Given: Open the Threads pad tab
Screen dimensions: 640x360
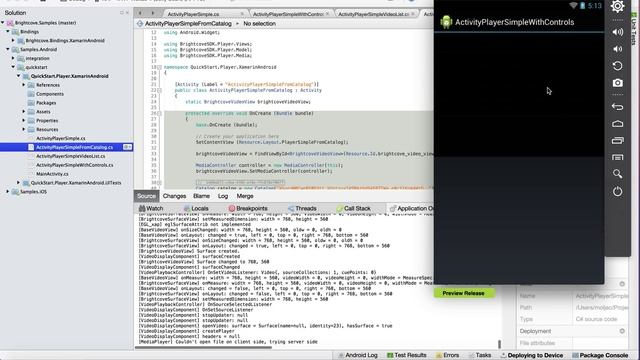Looking at the screenshot, I should pyautogui.click(x=302, y=208).
